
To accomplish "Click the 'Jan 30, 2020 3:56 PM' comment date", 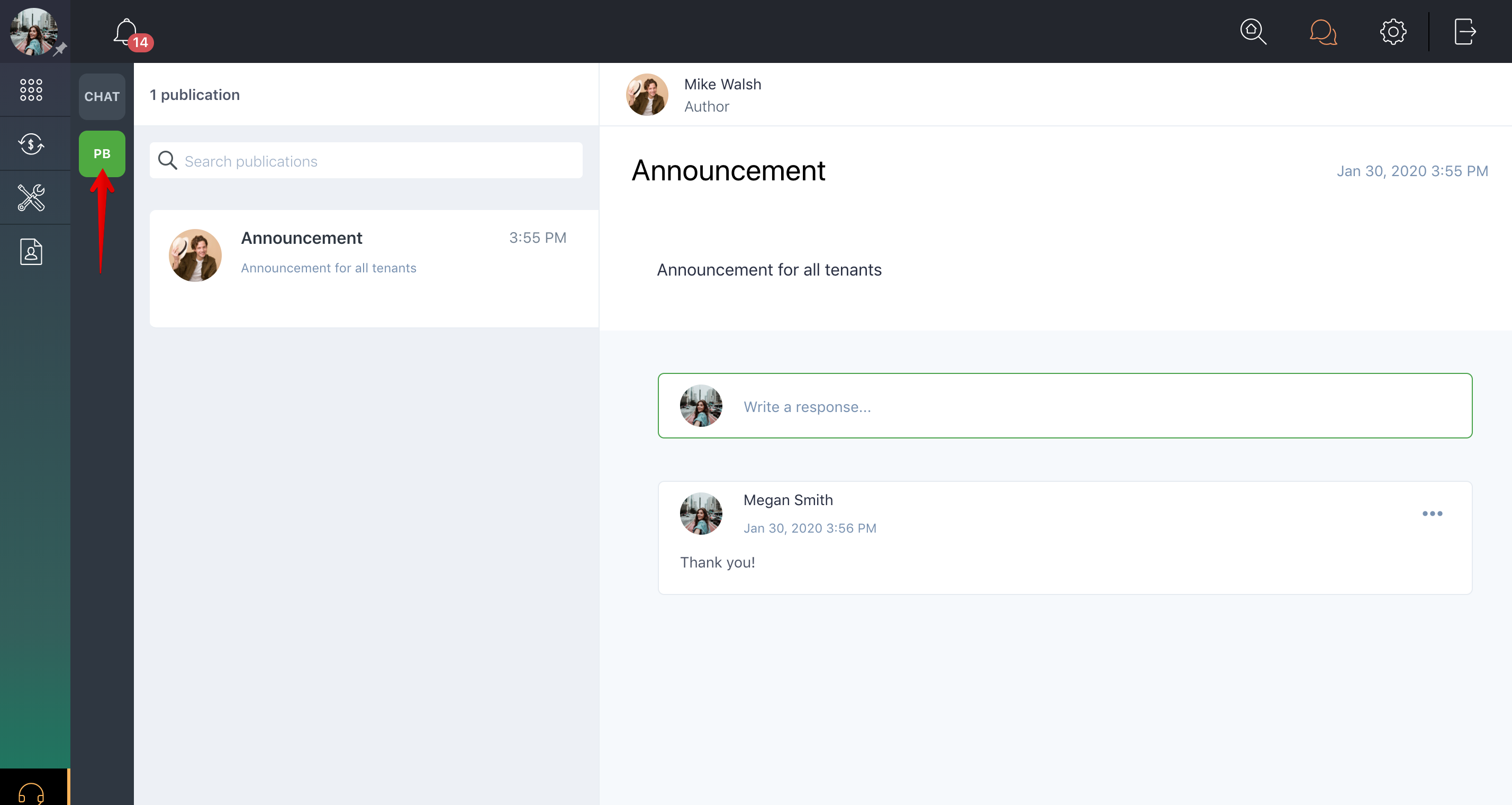I will [x=810, y=528].
